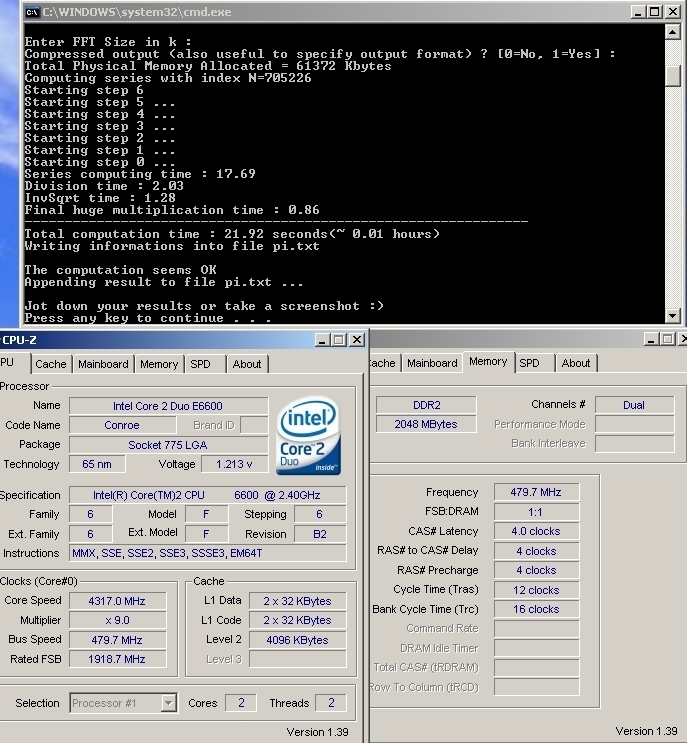
Task: Click the Core Speed value 4317.0 MHz
Action: 118,601
